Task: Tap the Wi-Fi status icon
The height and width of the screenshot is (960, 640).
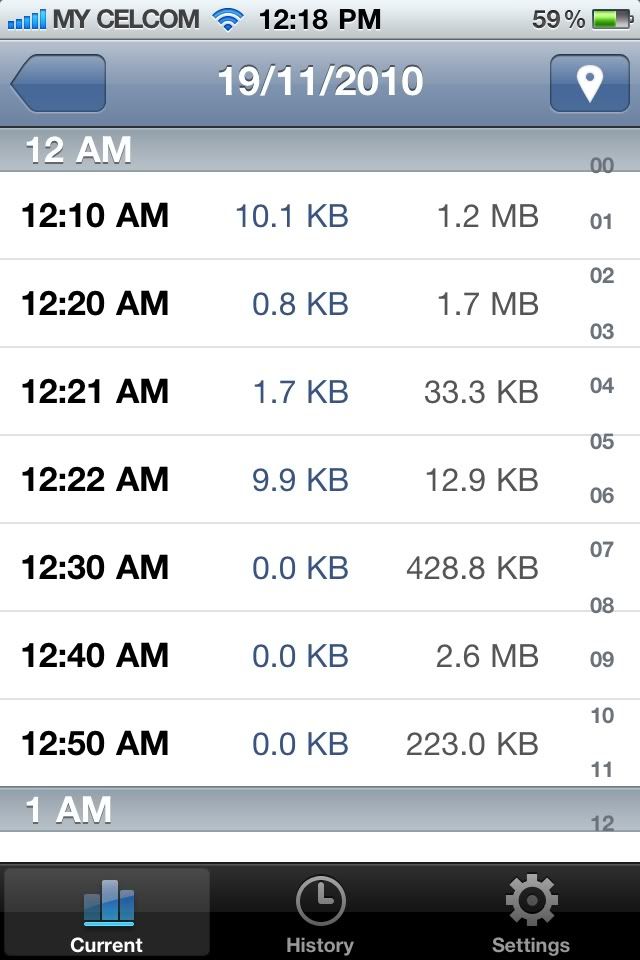Action: tap(228, 19)
